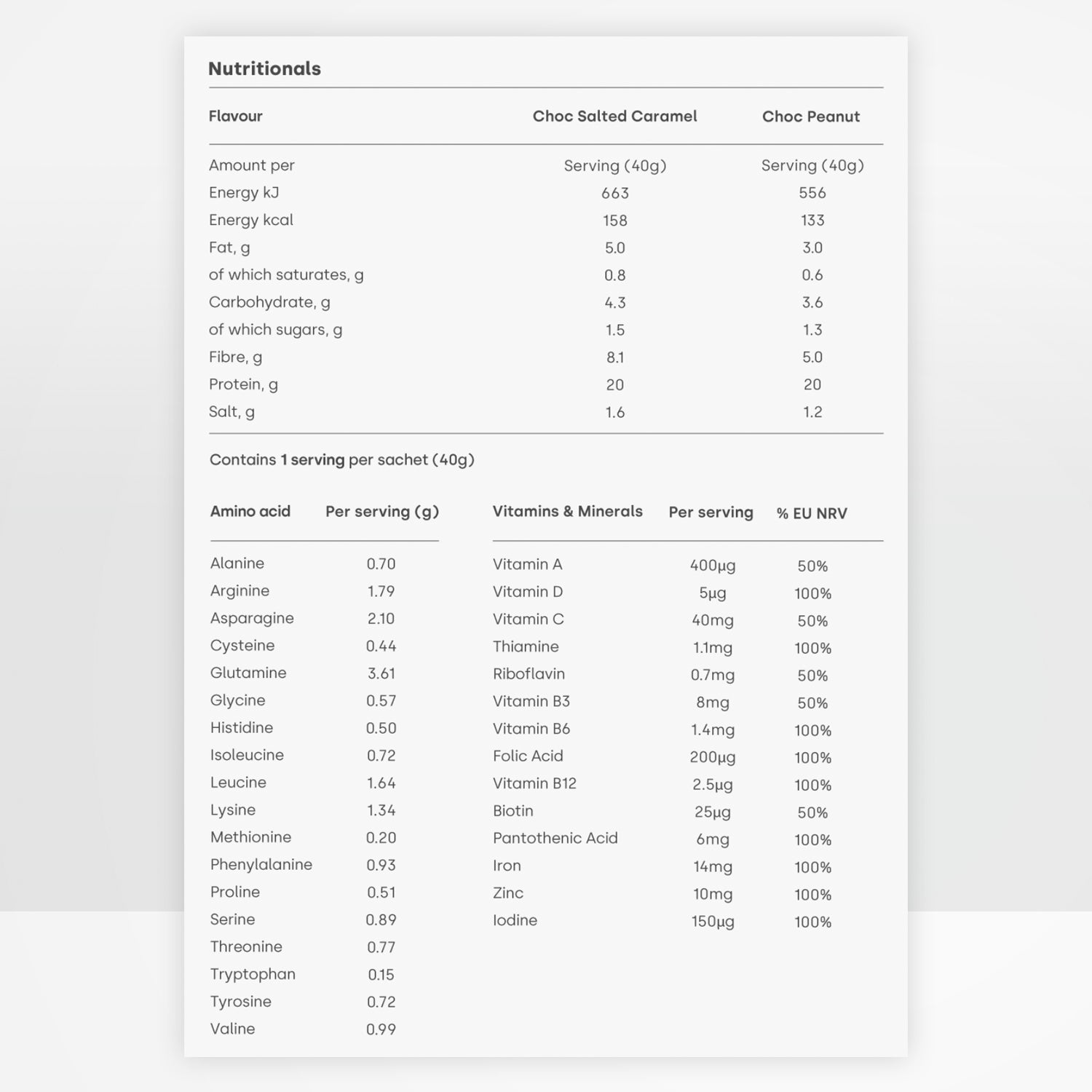This screenshot has width=1092, height=1092.
Task: Click the Energy kcal row label
Action: coord(250,220)
